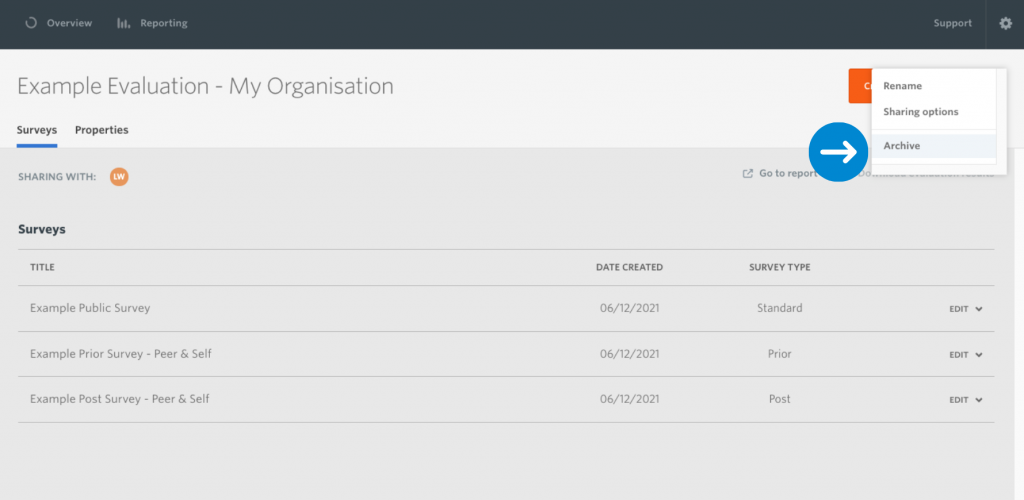
Task: Click the date of Example Public Survey
Action: click(630, 308)
